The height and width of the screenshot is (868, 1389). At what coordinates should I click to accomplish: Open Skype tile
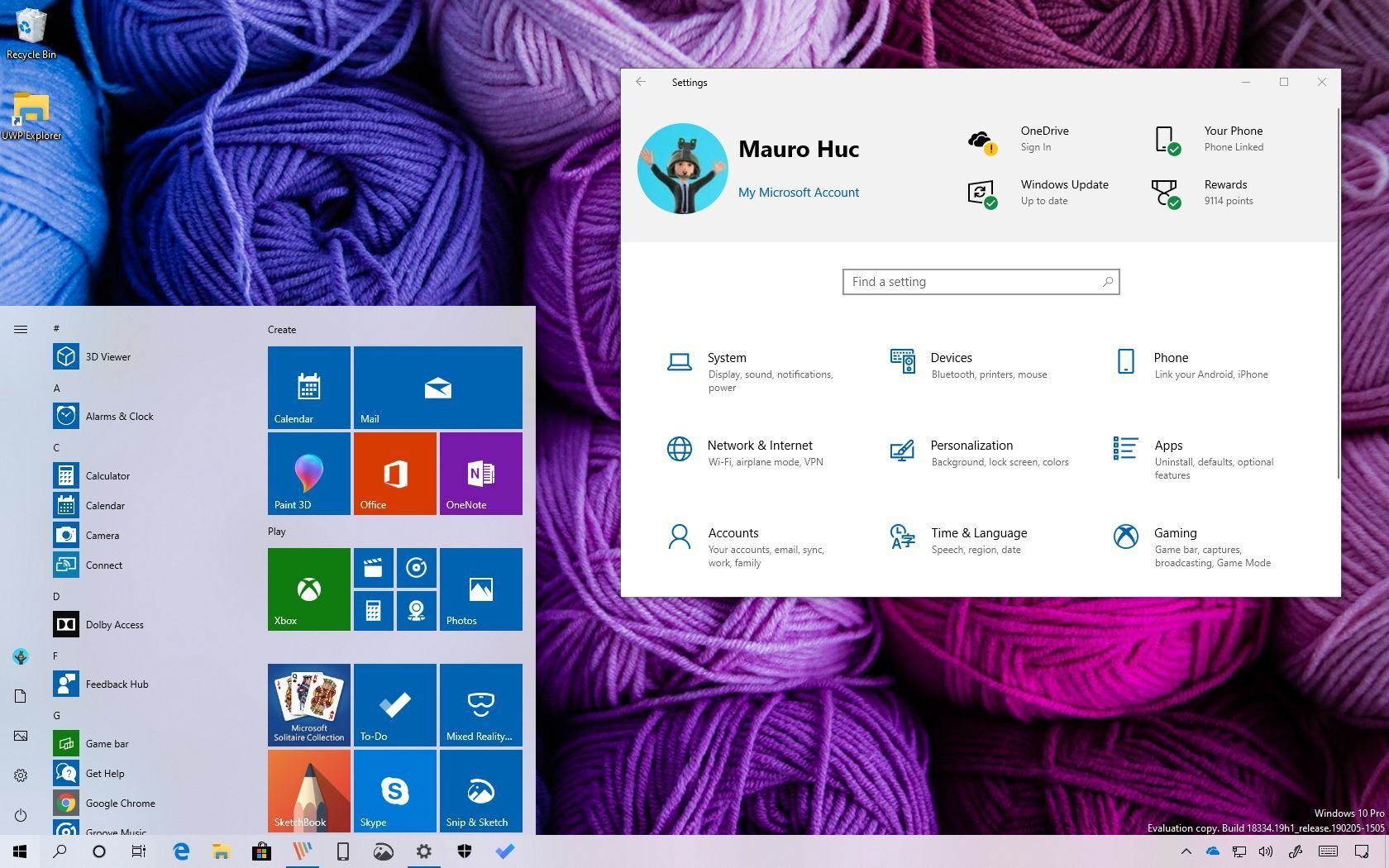395,791
